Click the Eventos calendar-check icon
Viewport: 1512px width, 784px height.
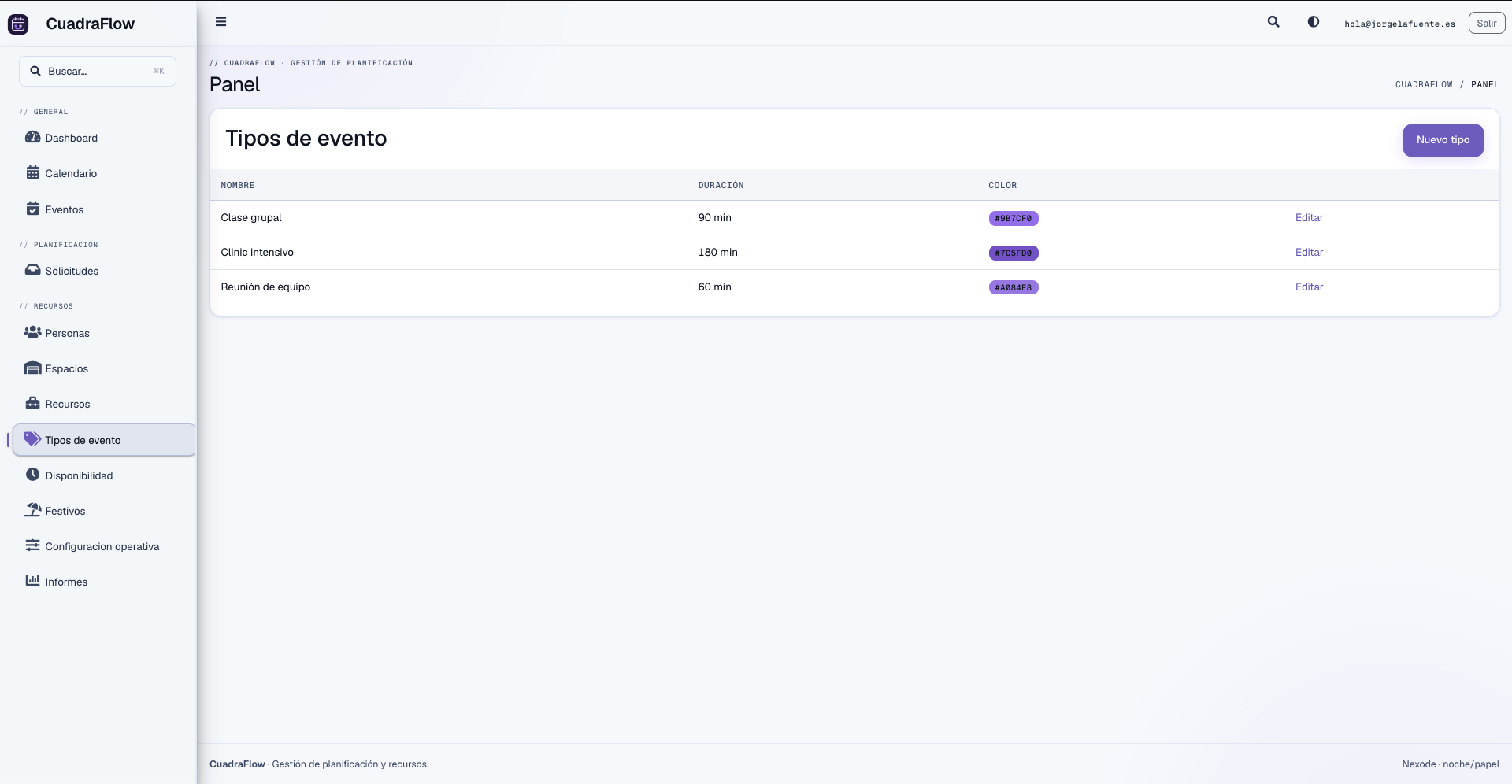click(x=32, y=209)
